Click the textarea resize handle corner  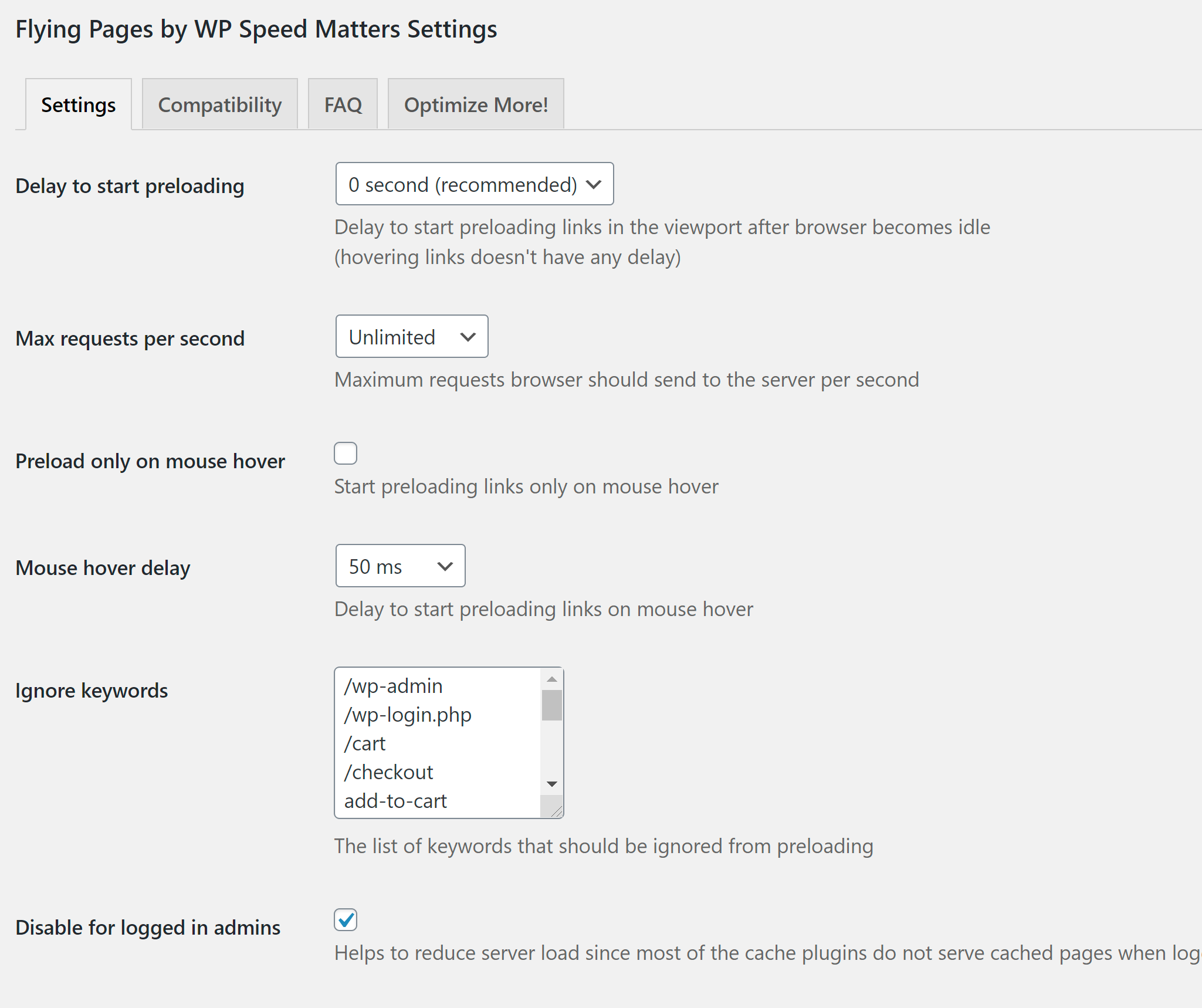point(557,811)
